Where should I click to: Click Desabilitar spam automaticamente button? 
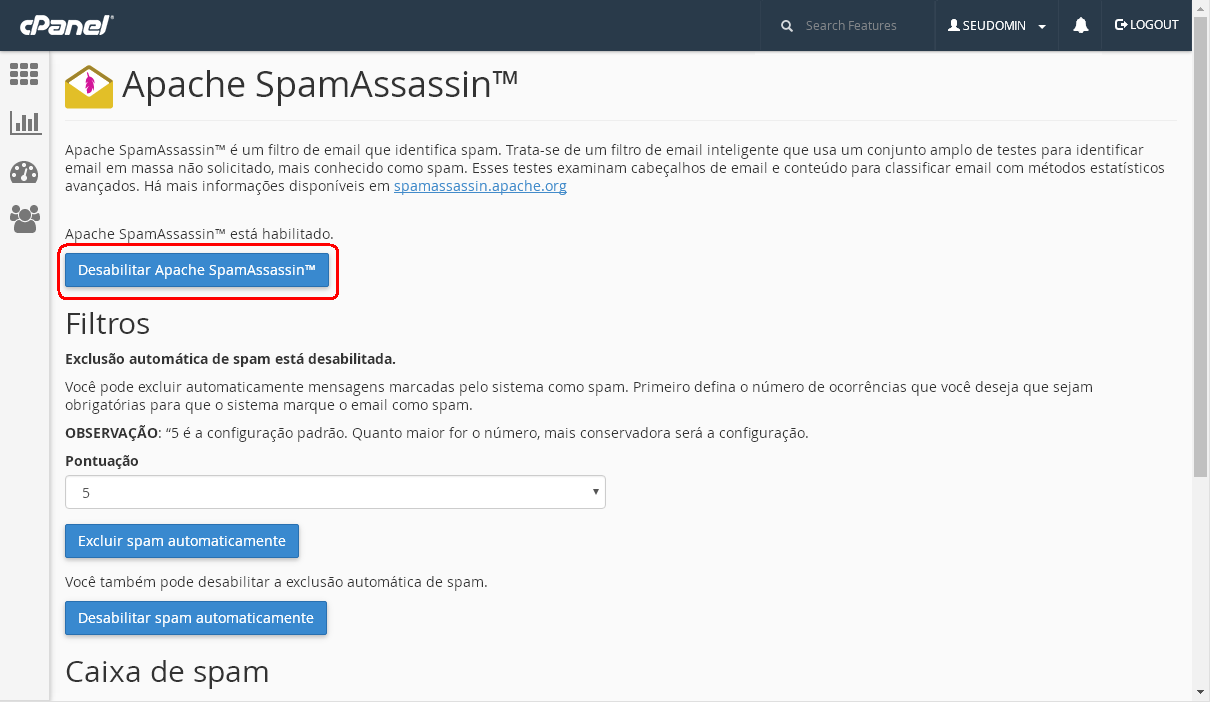(x=196, y=618)
